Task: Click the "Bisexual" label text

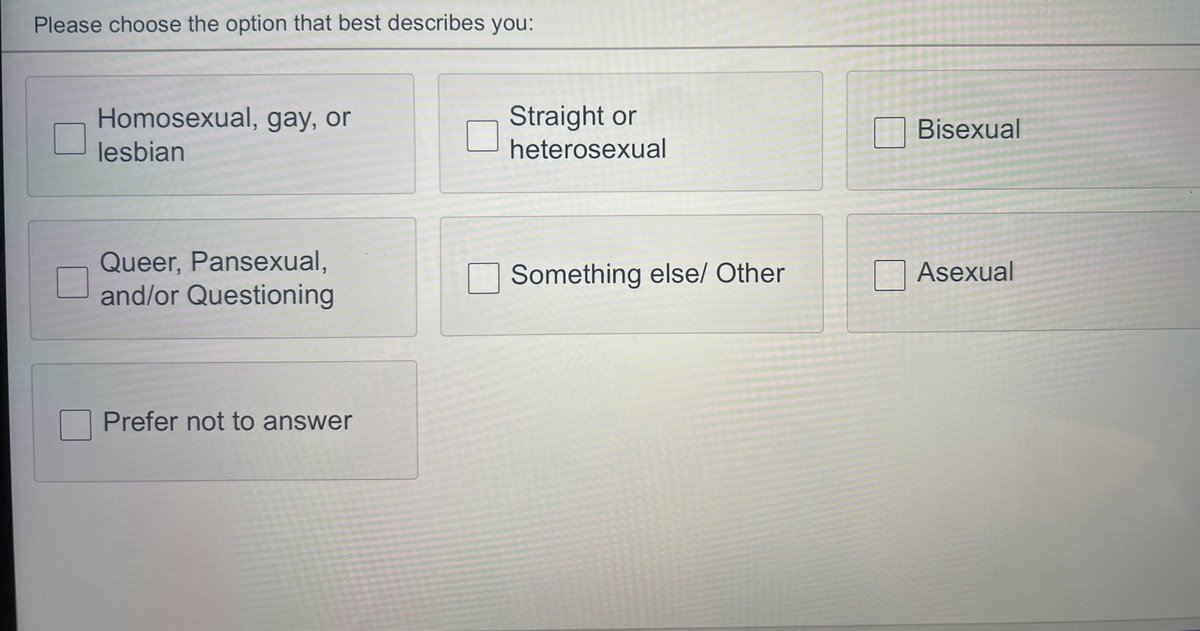Action: [x=968, y=130]
